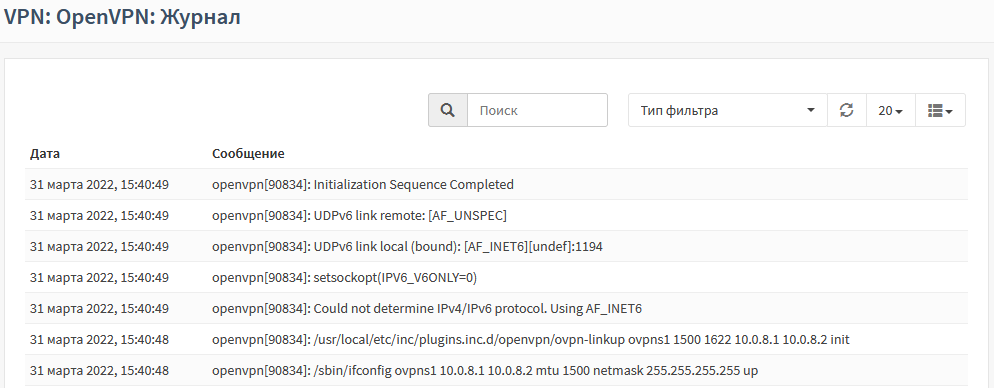Click the date of ovpn-linkup row
This screenshot has height=388, width=994.
click(100, 340)
